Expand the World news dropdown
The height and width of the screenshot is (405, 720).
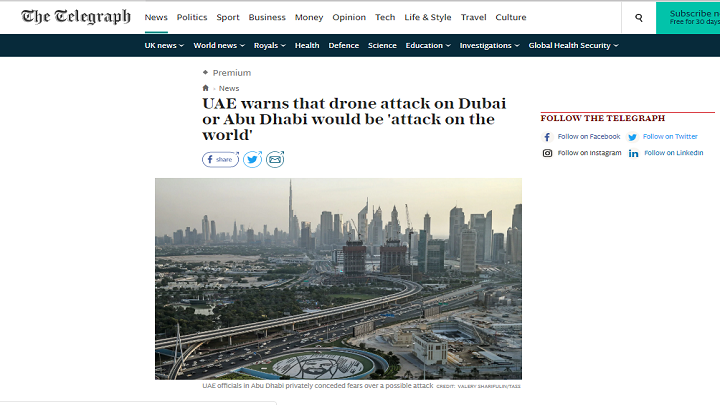tap(219, 45)
